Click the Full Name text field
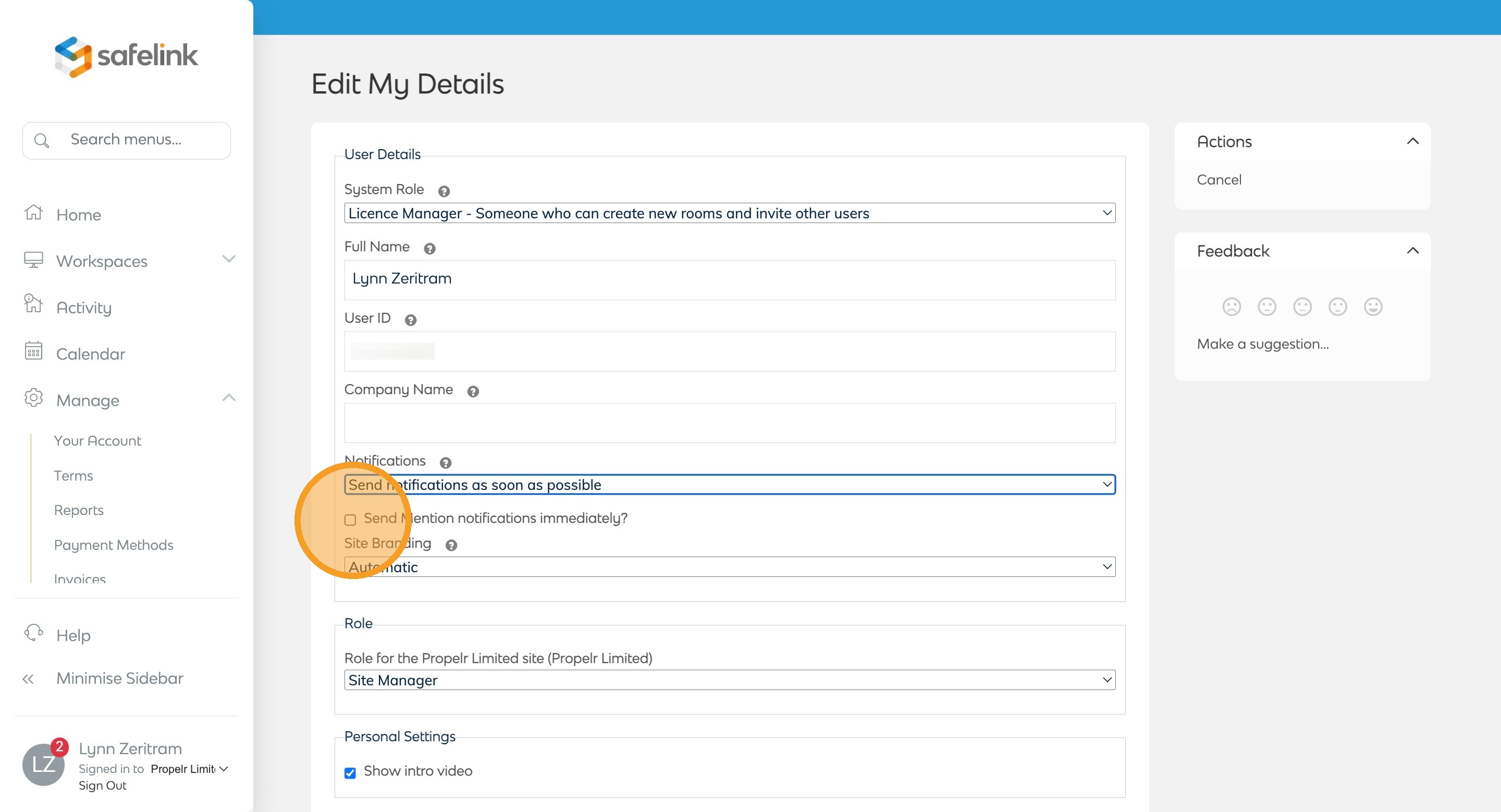Viewport: 1501px width, 812px height. (x=730, y=279)
